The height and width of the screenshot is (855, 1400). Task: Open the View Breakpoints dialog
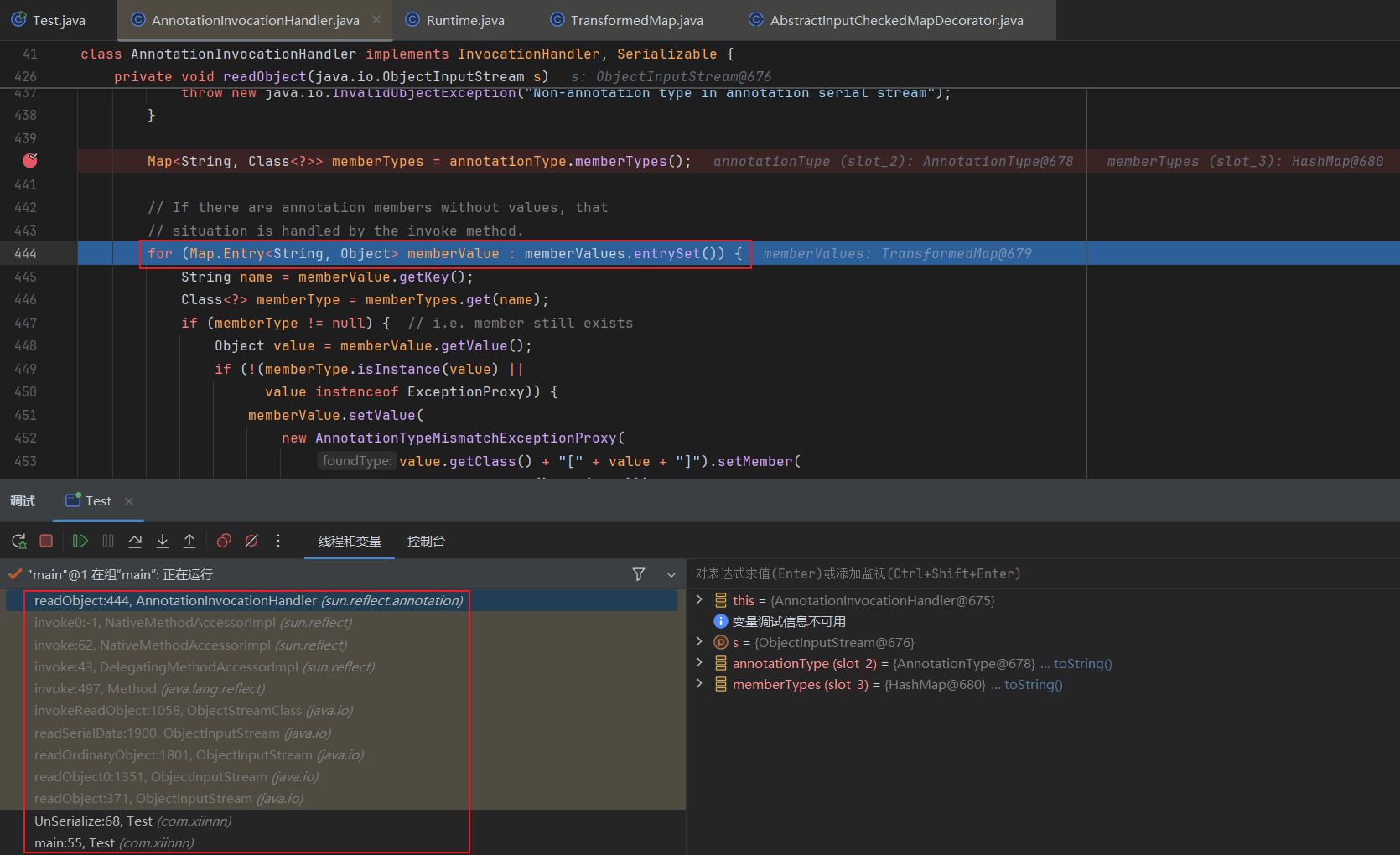[224, 541]
